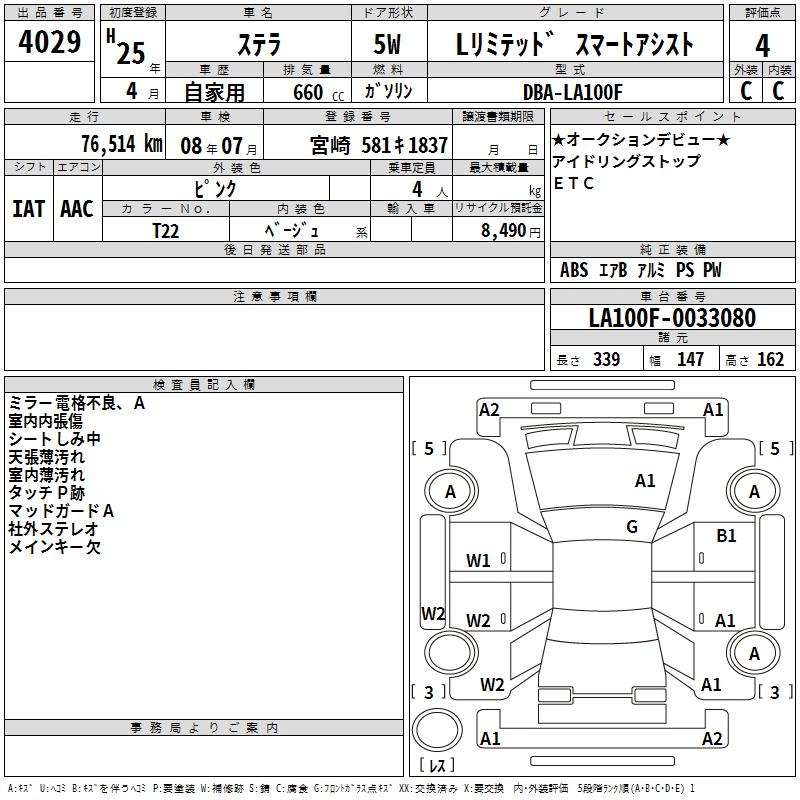
Task: Click the air conditioner value AAC
Action: tap(77, 209)
